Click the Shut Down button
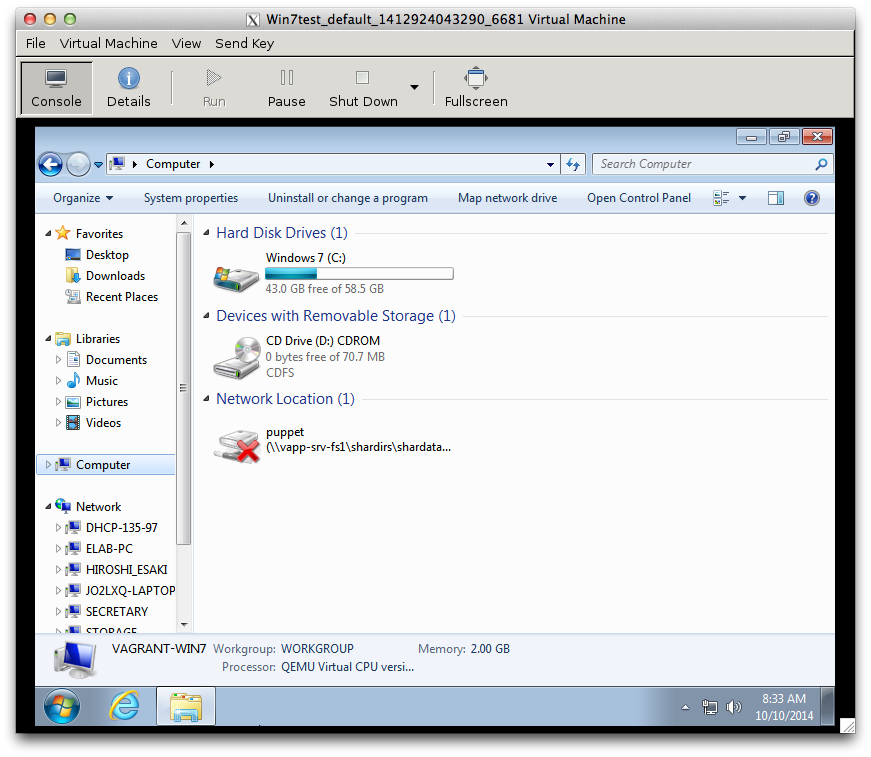The image size is (871, 757). point(363,88)
